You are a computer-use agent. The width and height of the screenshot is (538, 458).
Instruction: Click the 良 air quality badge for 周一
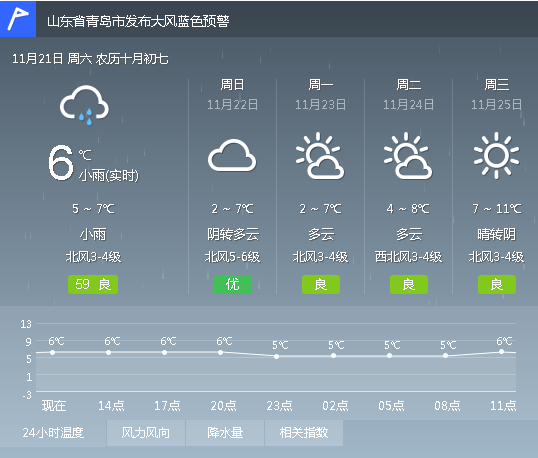click(x=321, y=284)
